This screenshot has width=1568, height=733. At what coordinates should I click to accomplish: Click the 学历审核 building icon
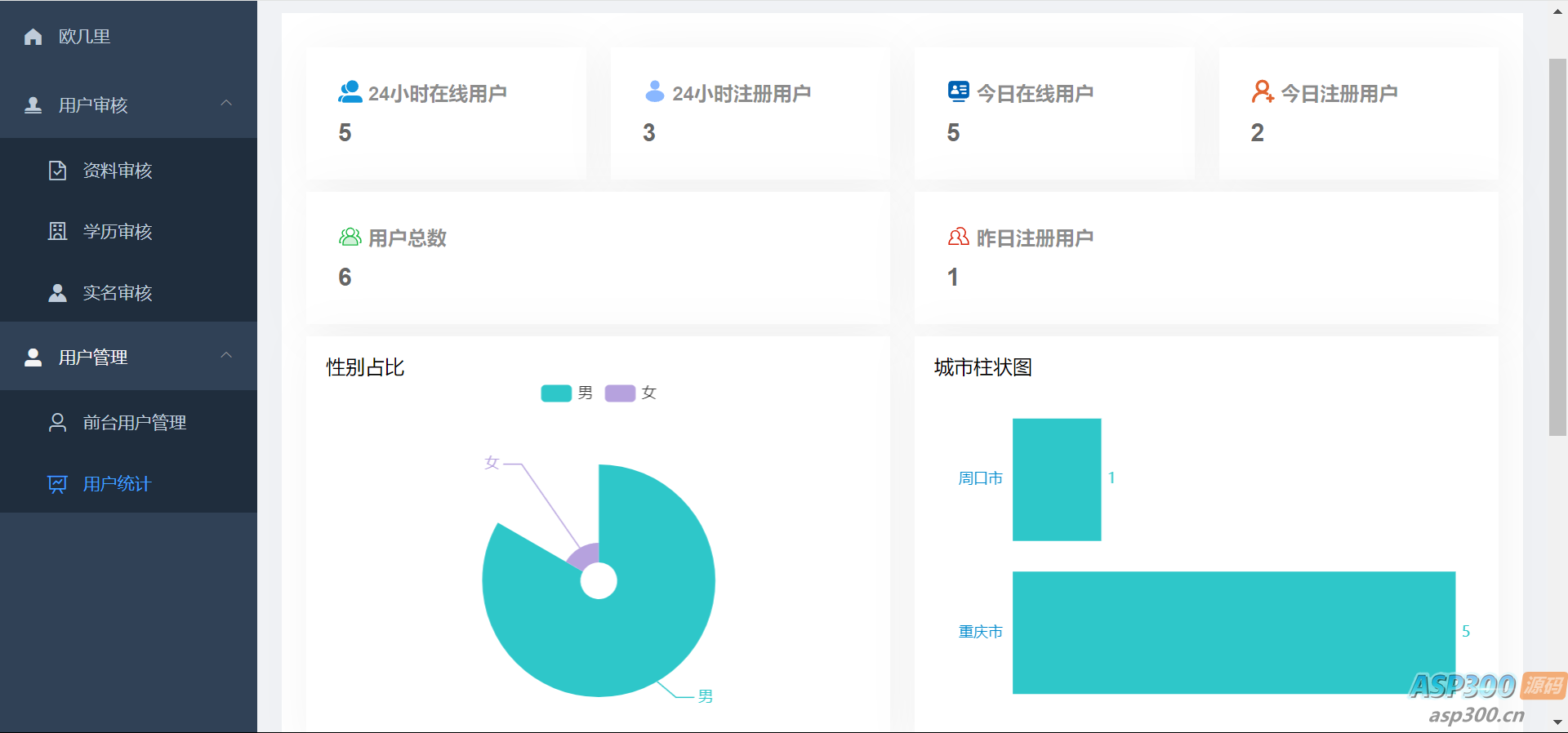point(57,232)
